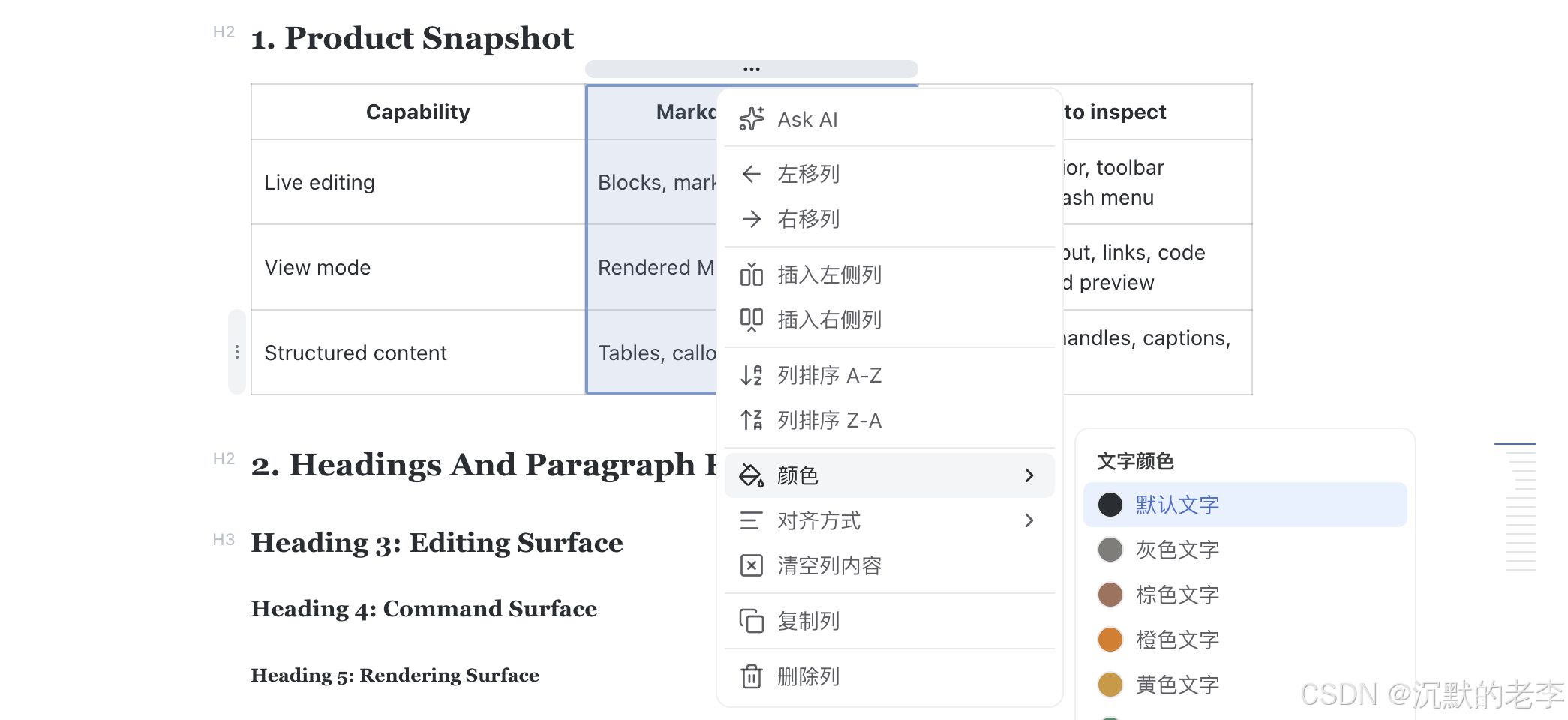Click the trash icon for 删除列

752,676
